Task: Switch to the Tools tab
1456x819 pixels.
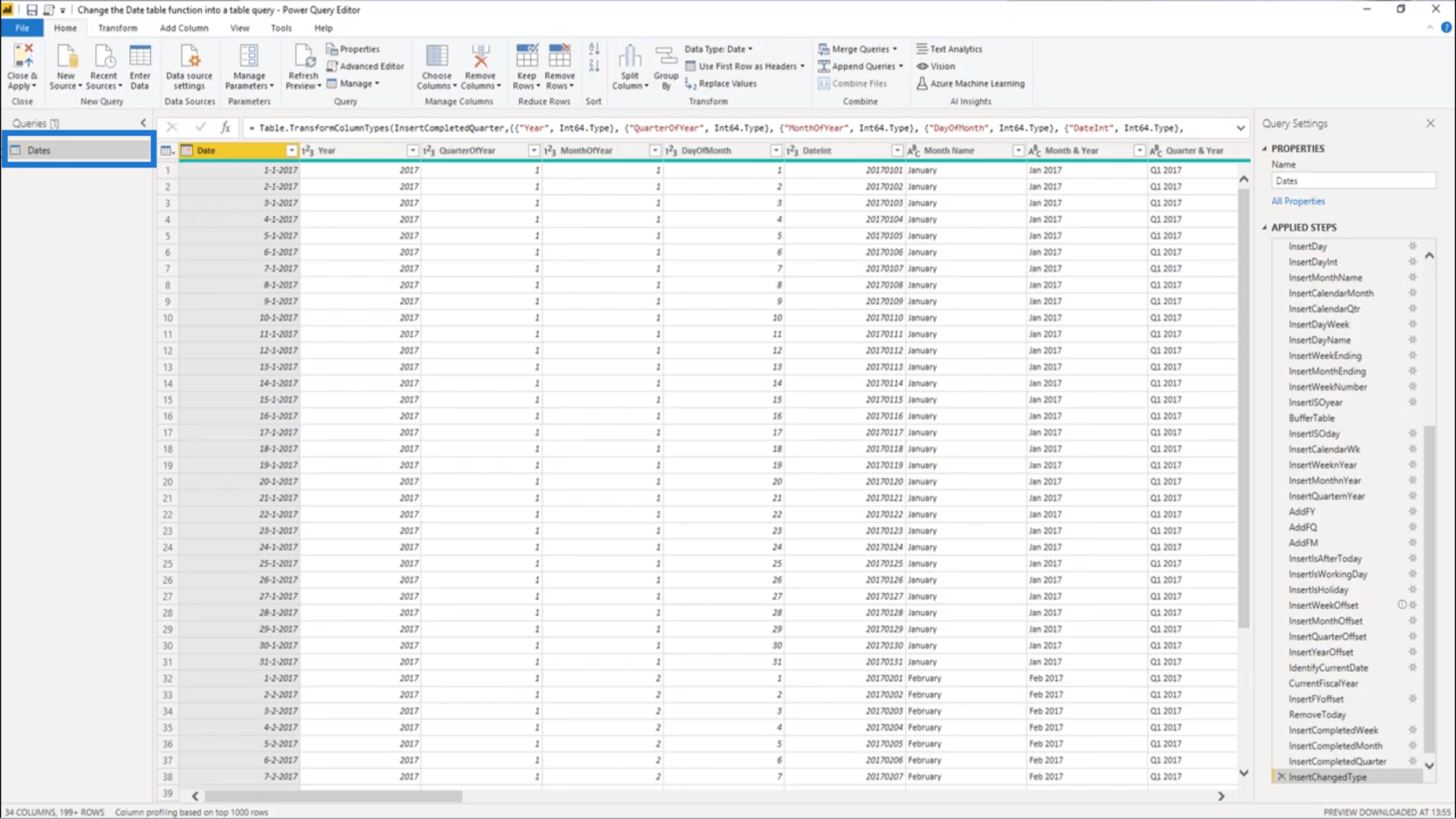Action: coord(282,28)
